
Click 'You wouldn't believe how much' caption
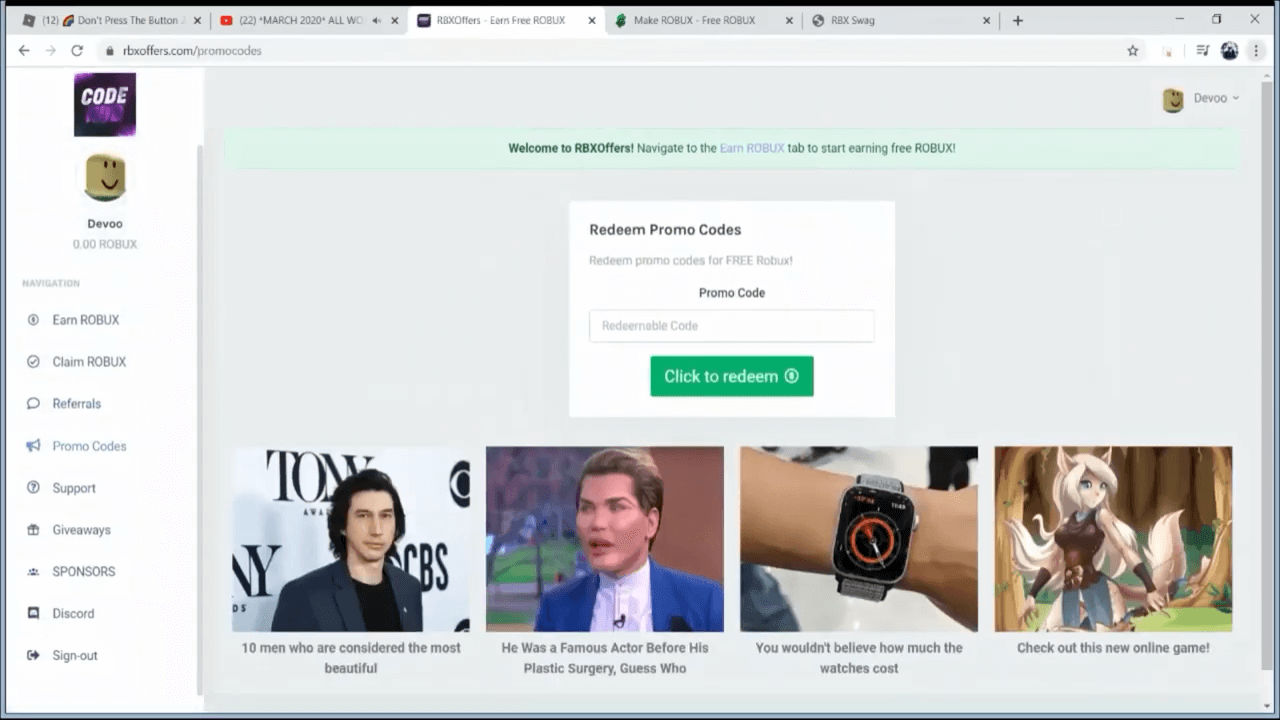[859, 658]
